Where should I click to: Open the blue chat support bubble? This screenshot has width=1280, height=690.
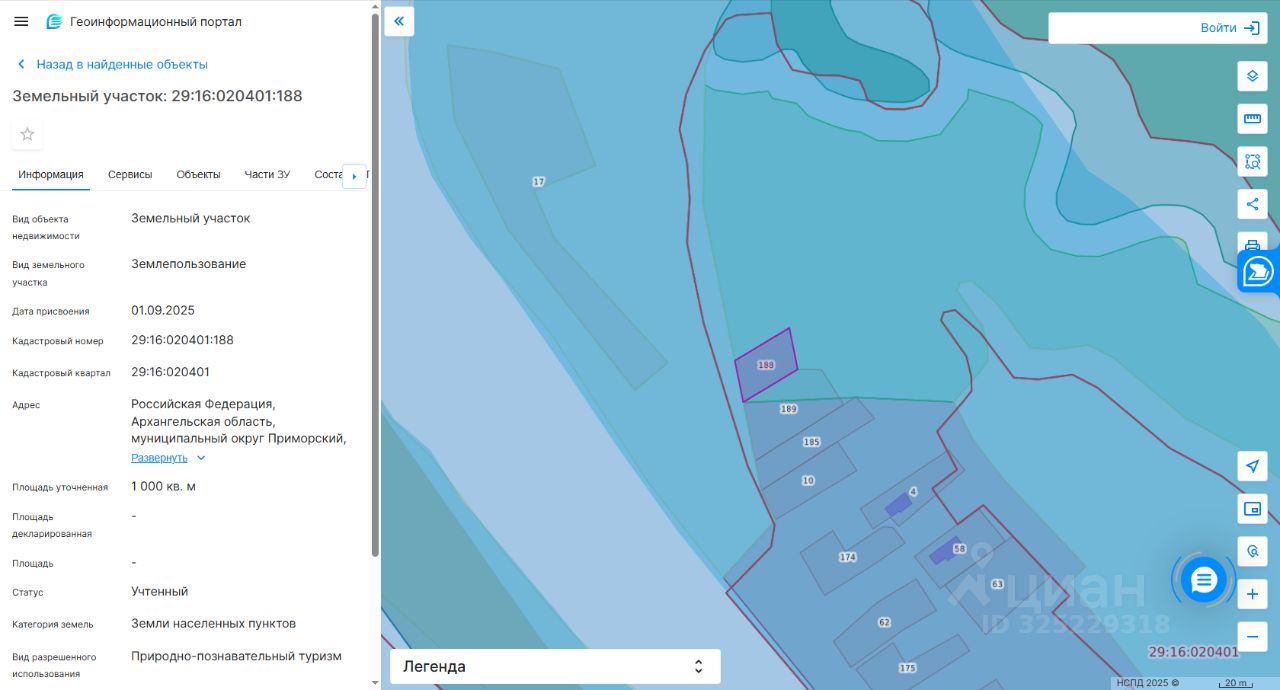[x=1203, y=579]
